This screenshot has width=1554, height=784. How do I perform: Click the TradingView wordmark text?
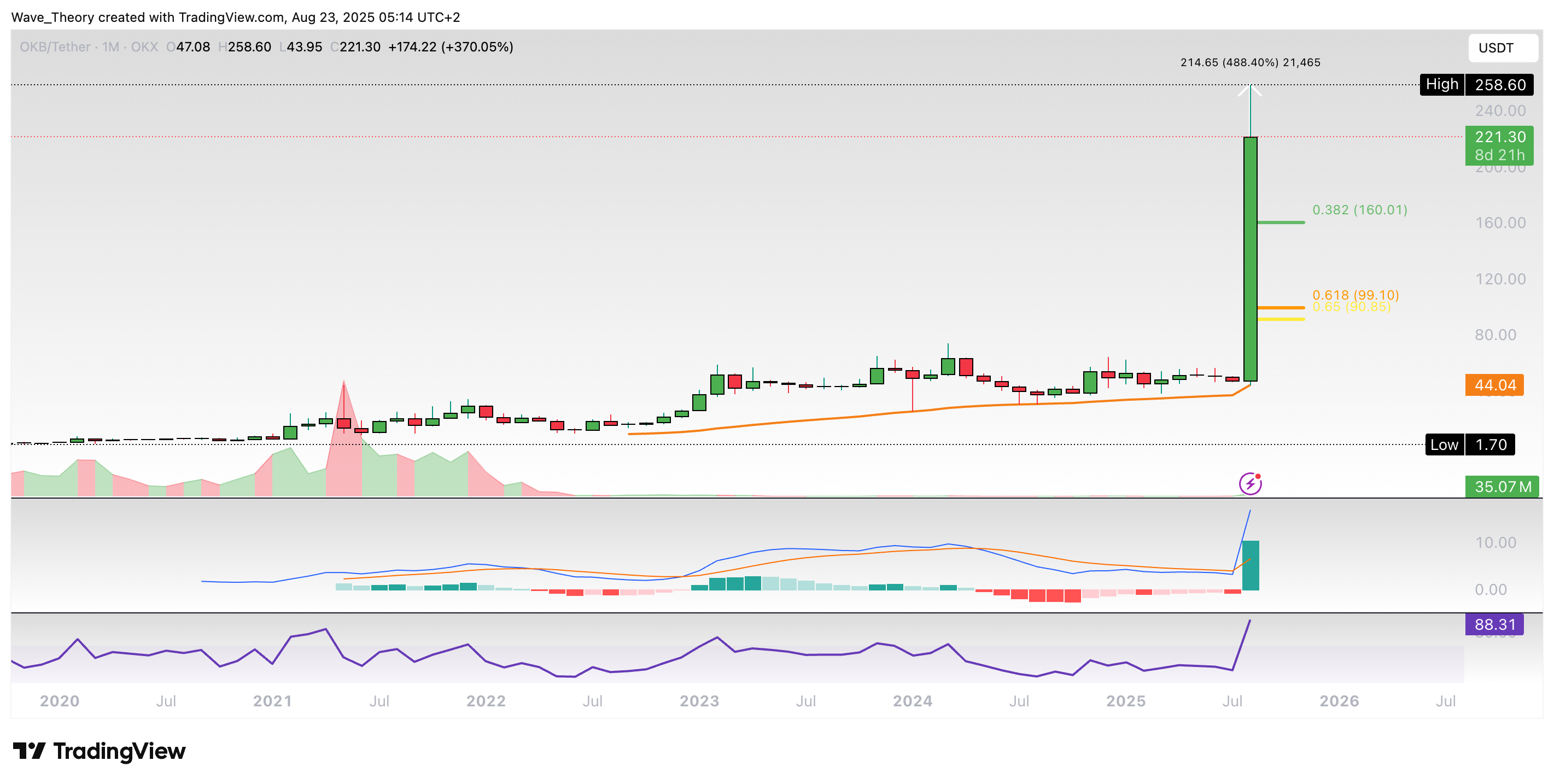point(119,751)
